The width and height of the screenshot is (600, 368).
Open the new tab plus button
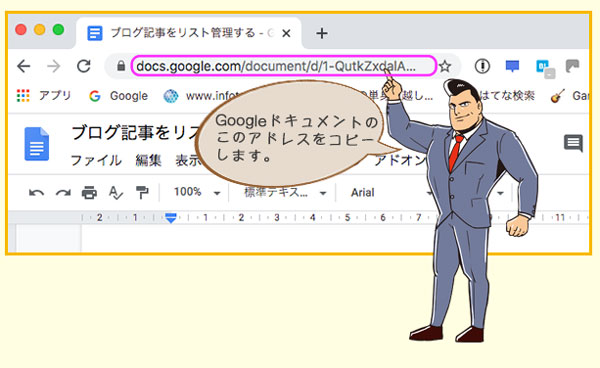coord(321,33)
